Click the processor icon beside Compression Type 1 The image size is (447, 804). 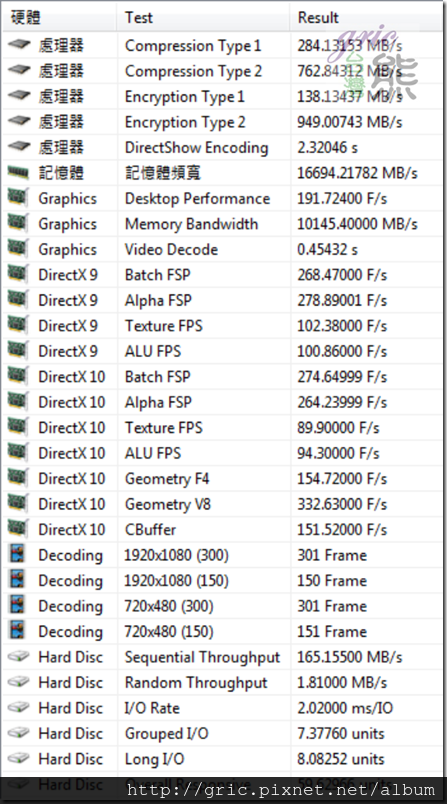pos(19,45)
